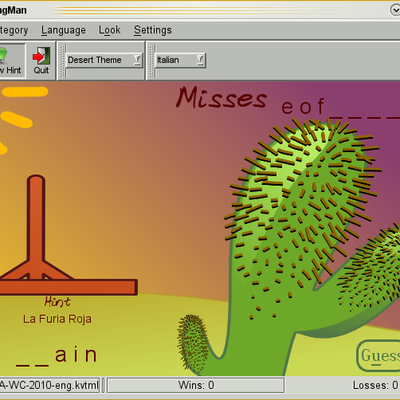Open the Settings menu
400x400 pixels.
point(153,30)
